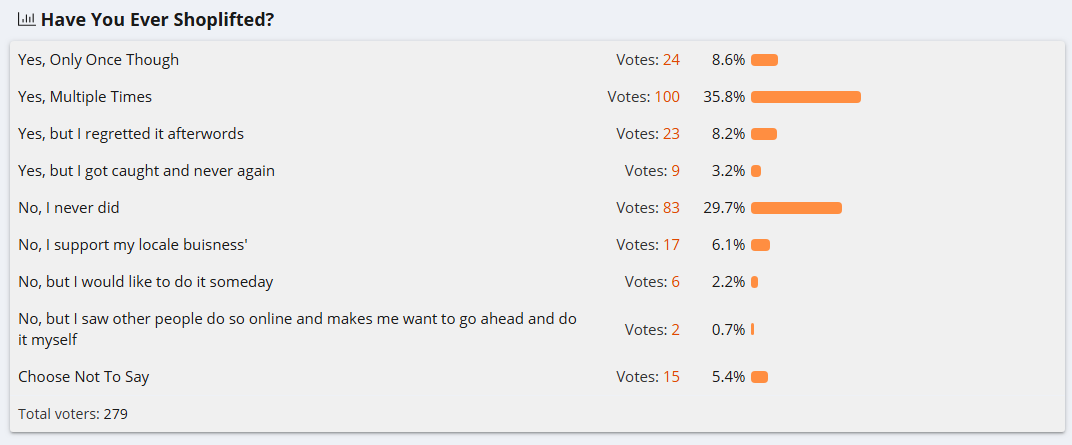This screenshot has width=1072, height=445.
Task: Click the 29.7% orange result bar
Action: point(796,208)
